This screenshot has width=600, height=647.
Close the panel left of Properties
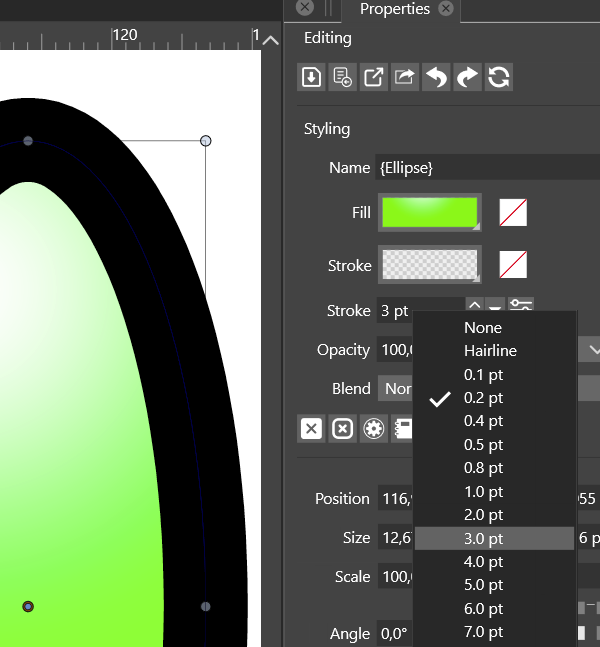click(x=305, y=7)
